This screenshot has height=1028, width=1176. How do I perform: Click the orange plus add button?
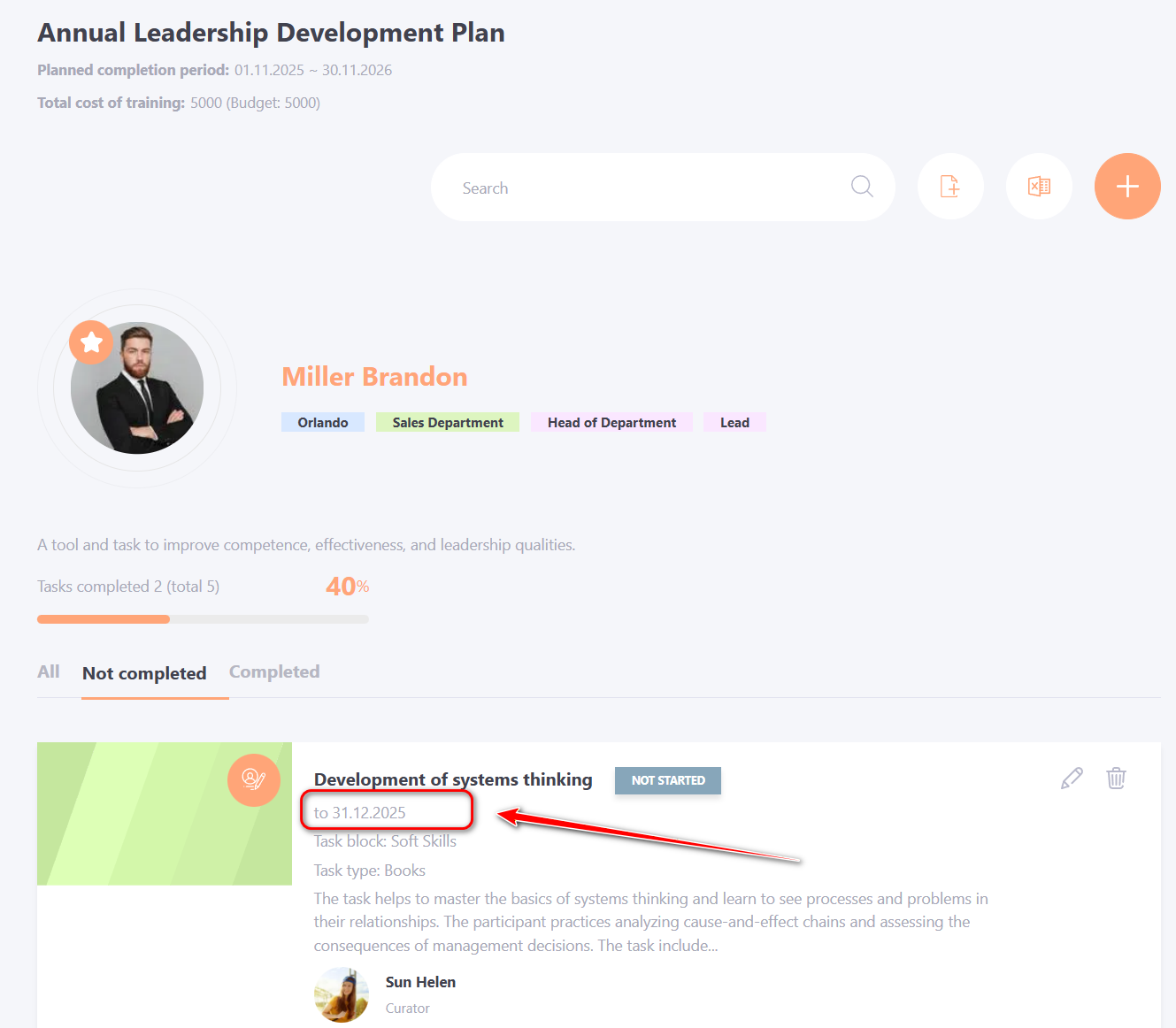coord(1126,187)
